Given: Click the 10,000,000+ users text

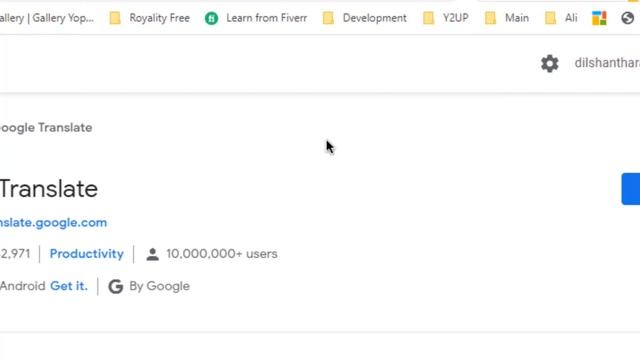Looking at the screenshot, I should [222, 254].
